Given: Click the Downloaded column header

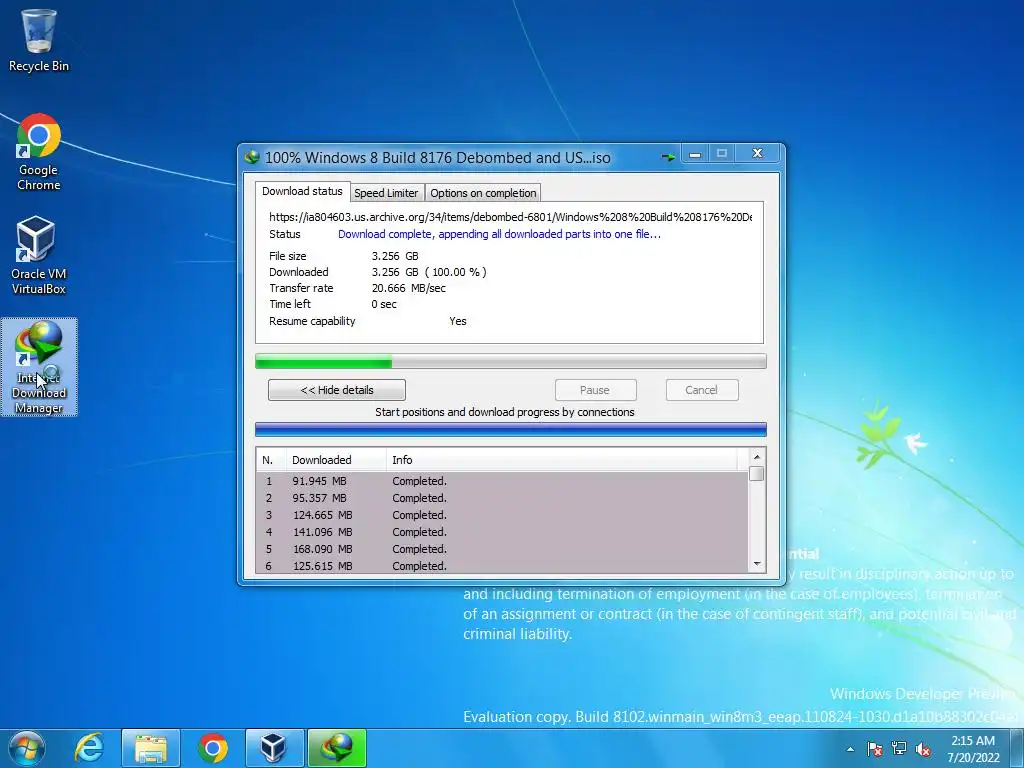Looking at the screenshot, I should pos(336,460).
